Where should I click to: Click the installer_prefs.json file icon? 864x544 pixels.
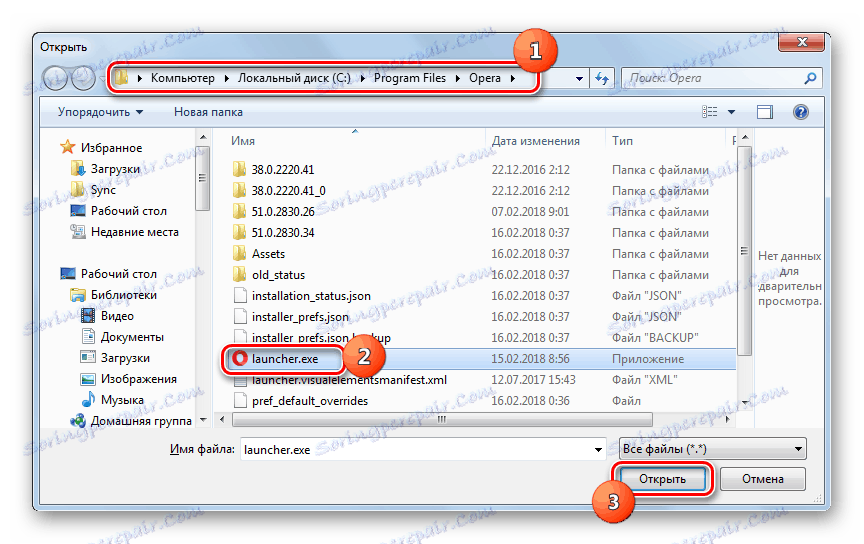pos(240,316)
